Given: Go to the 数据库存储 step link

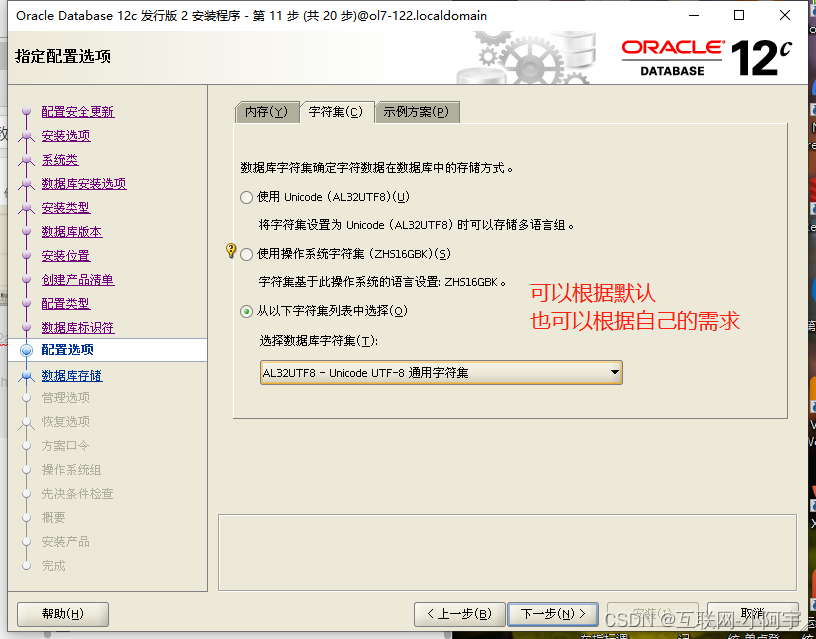Looking at the screenshot, I should [72, 375].
